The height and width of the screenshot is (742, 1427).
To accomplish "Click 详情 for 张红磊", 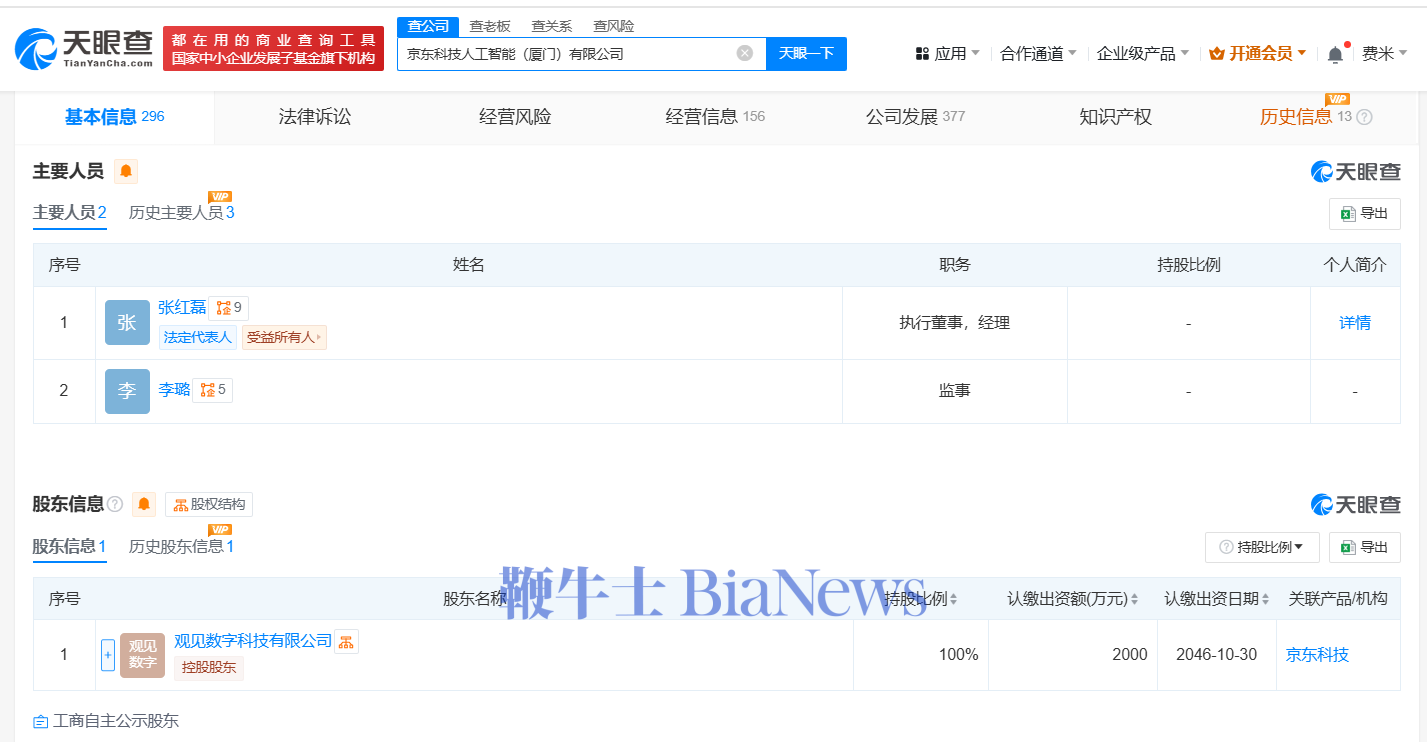I will click(1355, 323).
